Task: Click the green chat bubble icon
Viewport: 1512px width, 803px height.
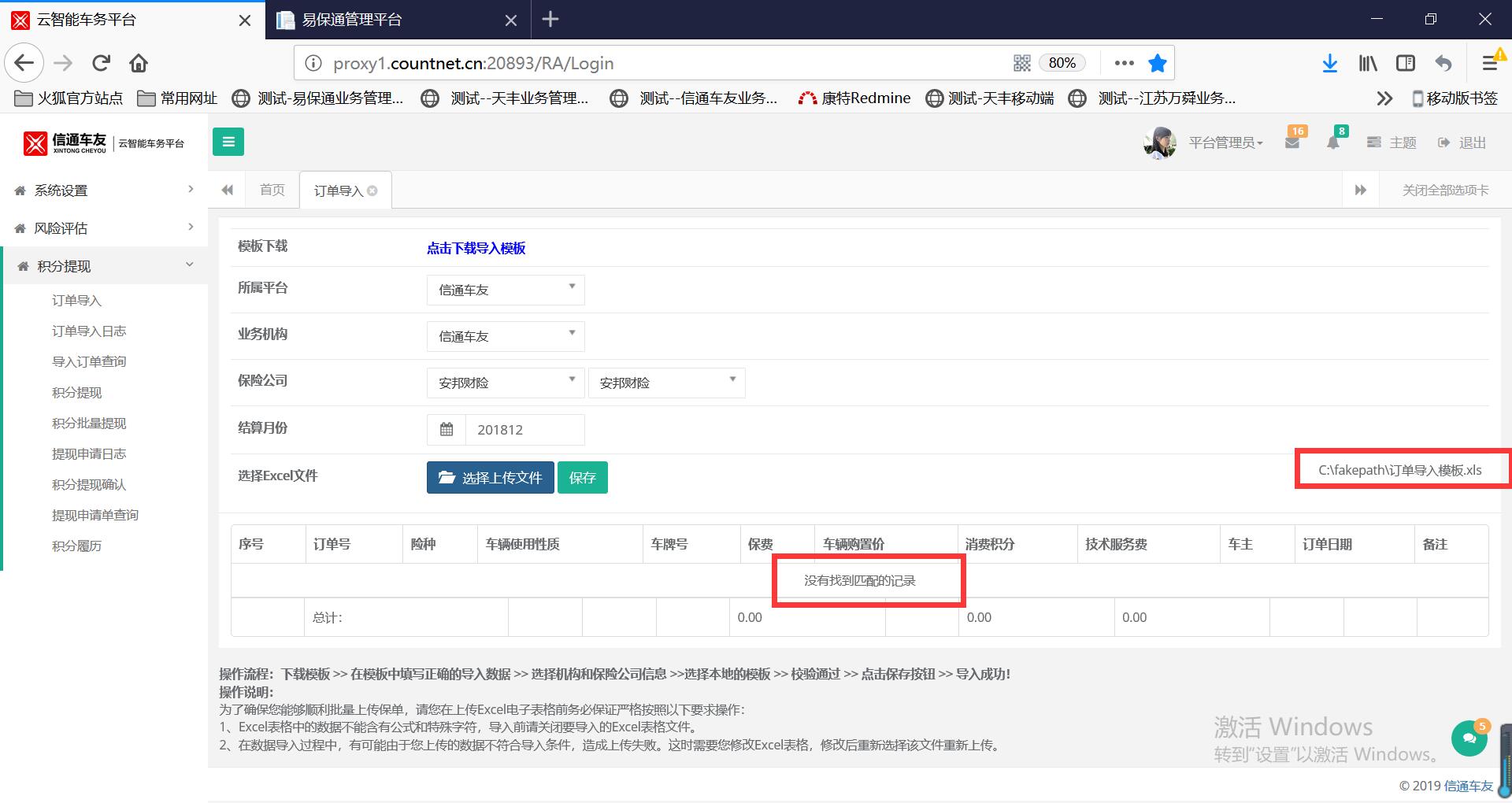Action: [1469, 738]
